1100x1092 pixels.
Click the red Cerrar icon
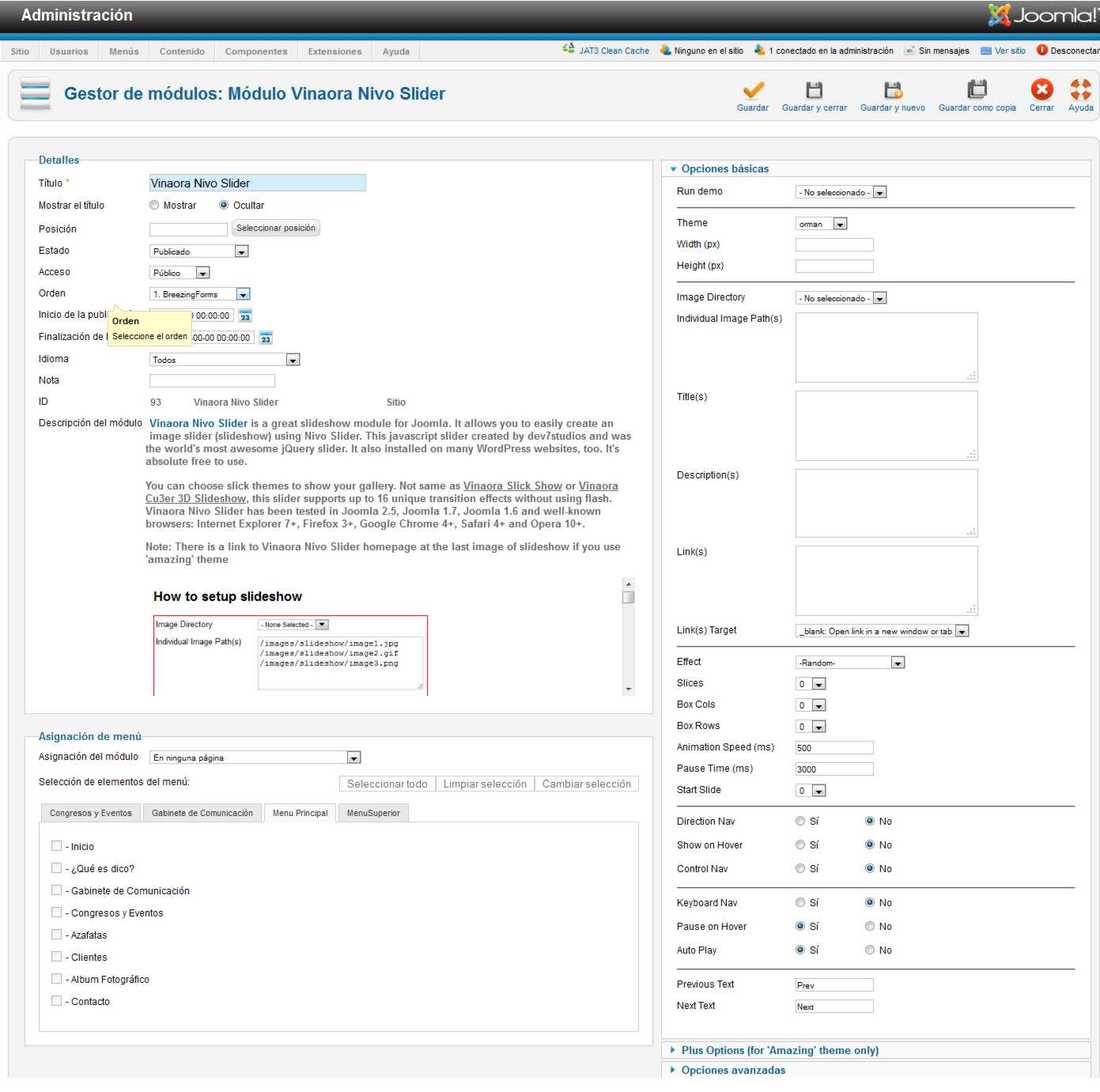[x=1041, y=89]
